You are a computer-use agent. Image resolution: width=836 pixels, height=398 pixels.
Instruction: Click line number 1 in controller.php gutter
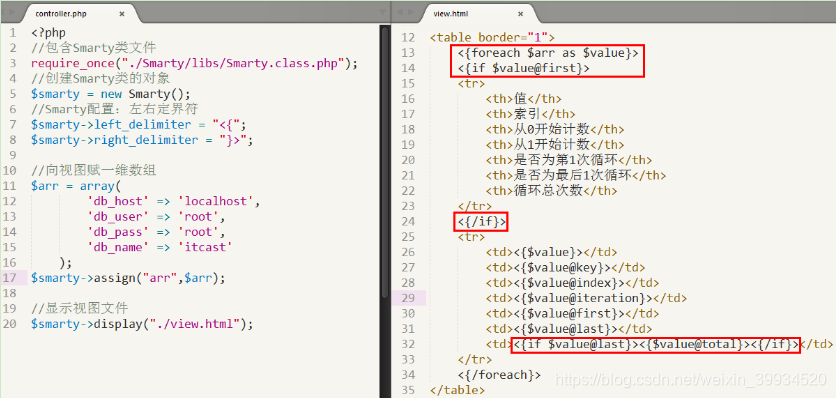[13, 33]
